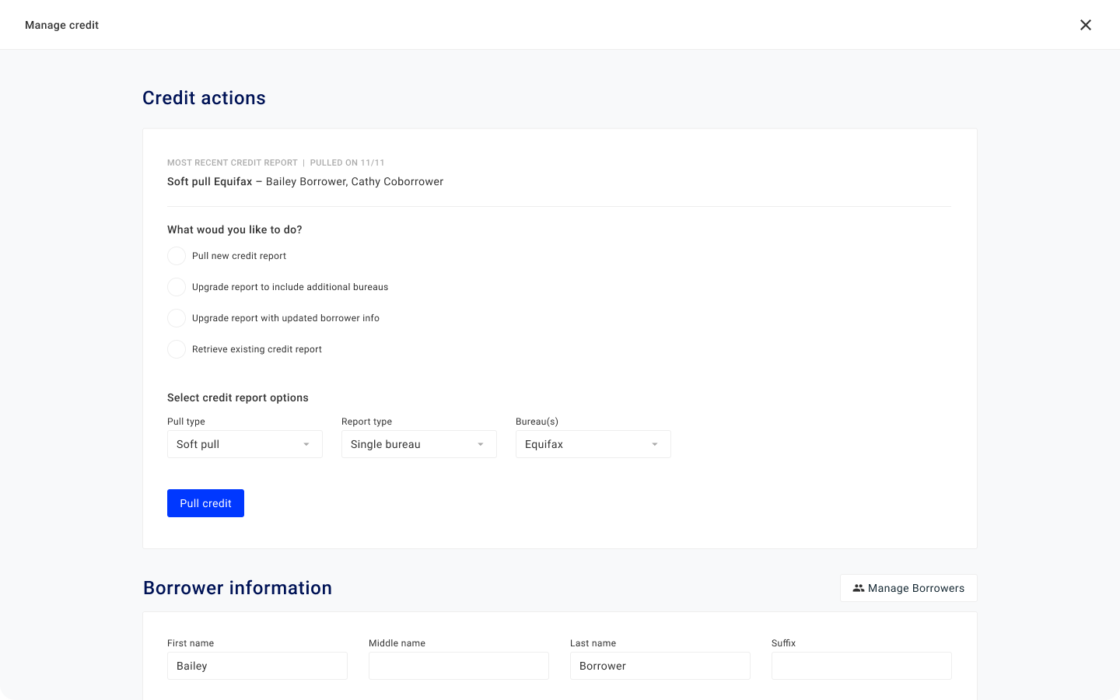The width and height of the screenshot is (1120, 700).
Task: Click the First name field showing Bailey
Action: coord(256,665)
